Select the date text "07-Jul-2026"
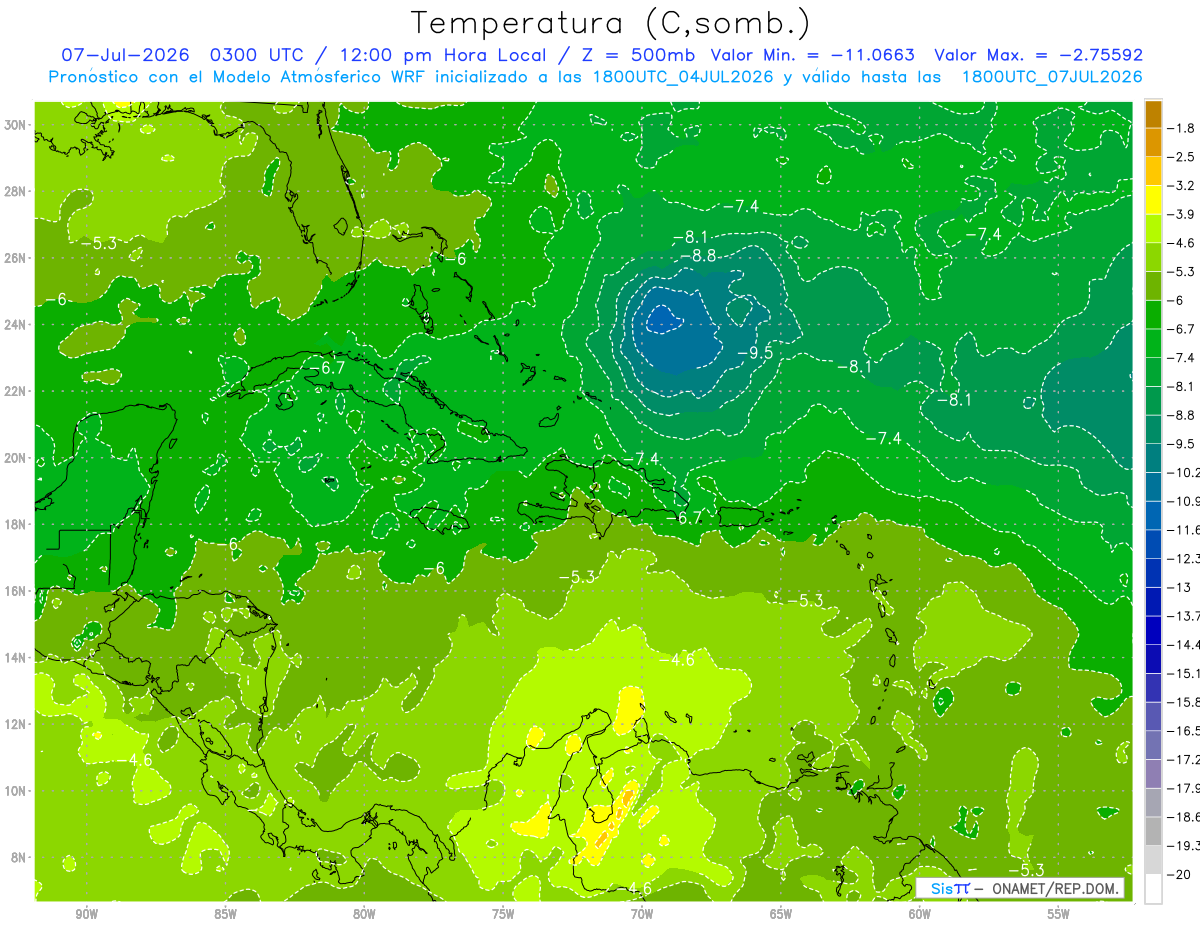Screen dimensions: 1200x927 pos(124,55)
